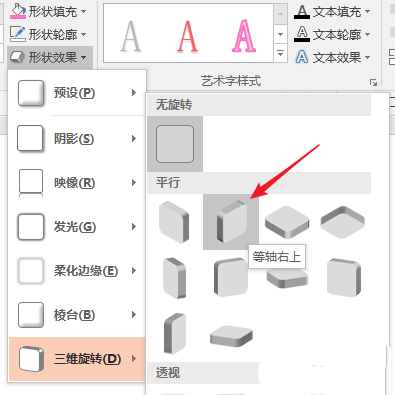Screen dimensions: 395x395
Task: Choose the first preset in the second parallel row
Action: click(x=174, y=278)
